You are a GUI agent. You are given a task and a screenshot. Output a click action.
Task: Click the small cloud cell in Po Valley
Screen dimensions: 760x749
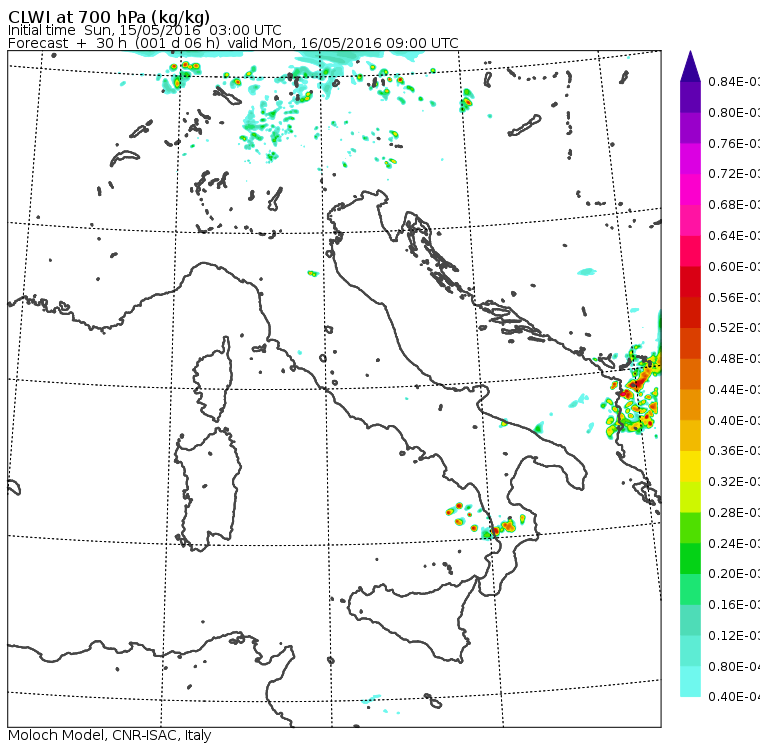(313, 273)
